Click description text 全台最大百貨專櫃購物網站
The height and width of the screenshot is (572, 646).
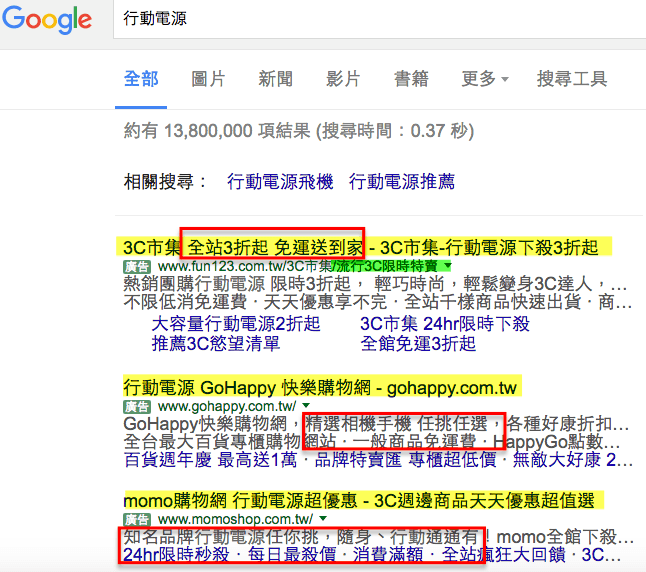pyautogui.click(x=229, y=442)
